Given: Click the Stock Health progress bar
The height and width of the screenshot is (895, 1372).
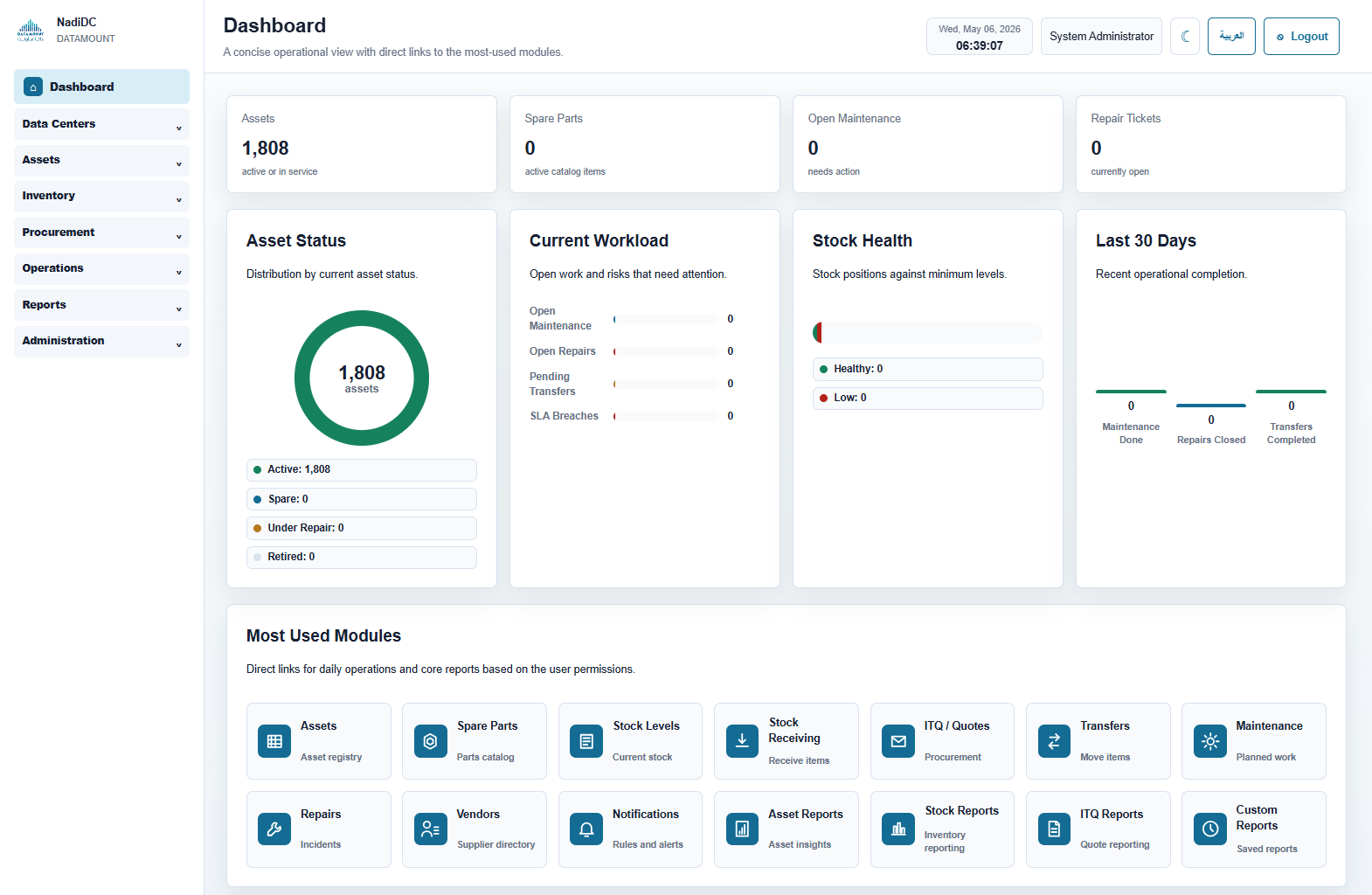Looking at the screenshot, I should click(928, 332).
